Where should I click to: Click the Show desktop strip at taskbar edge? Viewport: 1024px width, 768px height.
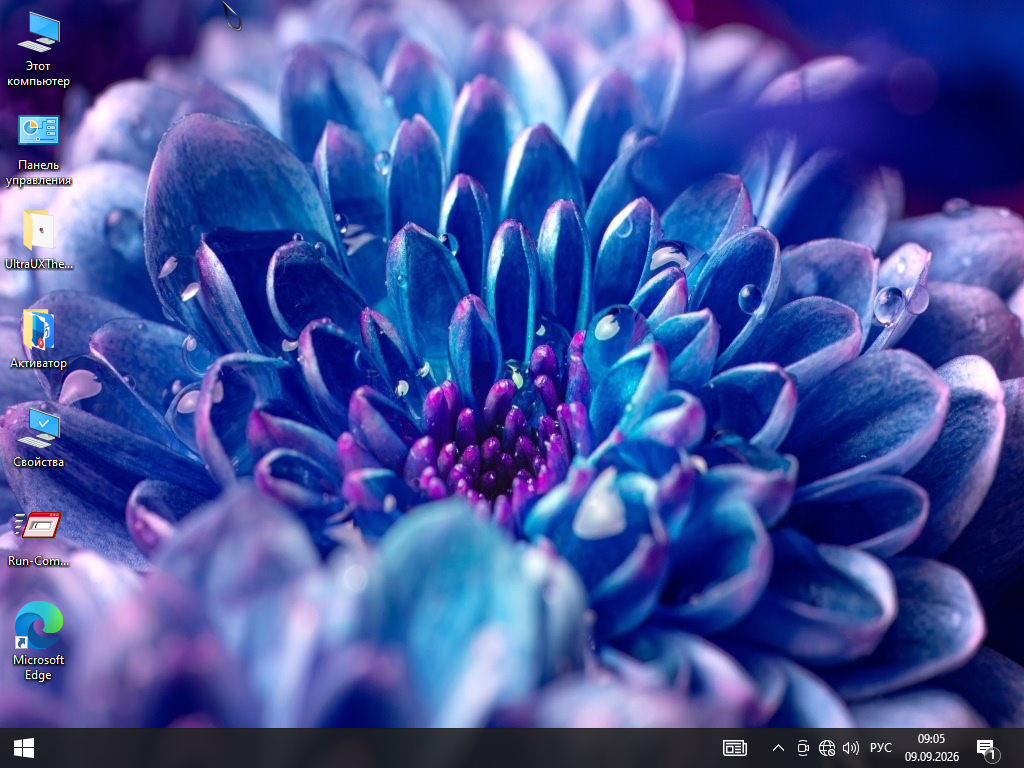[1021, 748]
